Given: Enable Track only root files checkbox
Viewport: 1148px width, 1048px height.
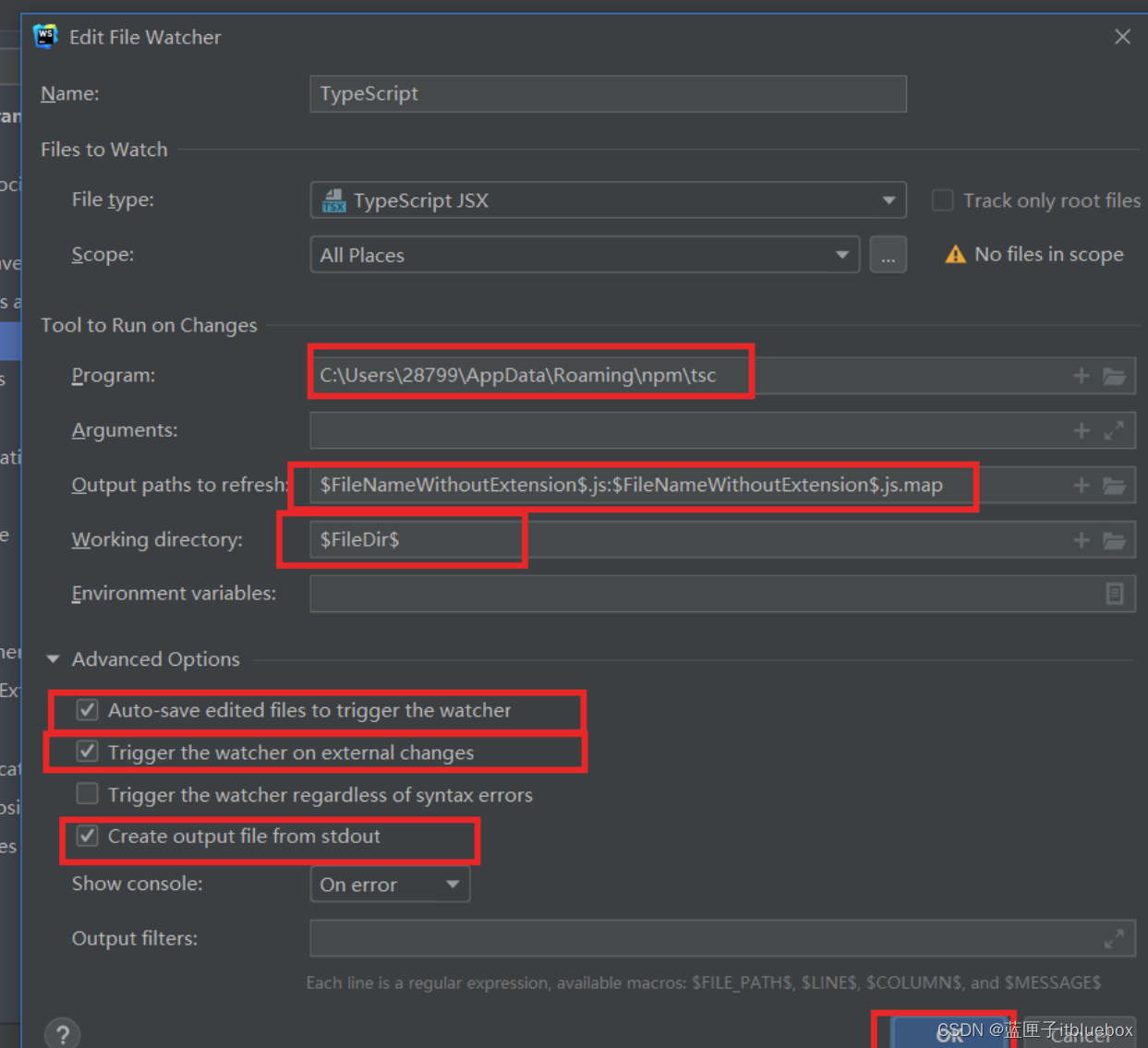Looking at the screenshot, I should (942, 200).
